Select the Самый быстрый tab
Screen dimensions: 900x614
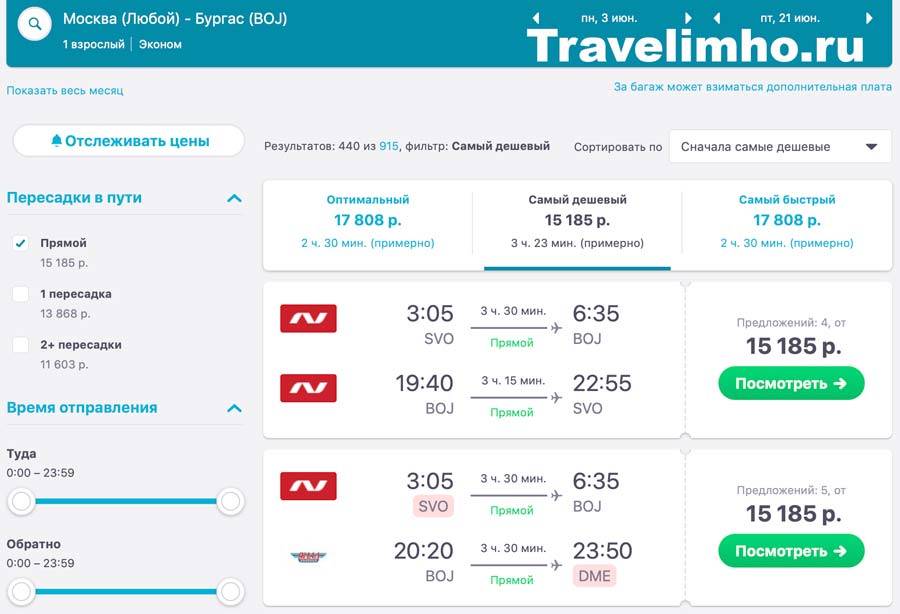coord(787,221)
